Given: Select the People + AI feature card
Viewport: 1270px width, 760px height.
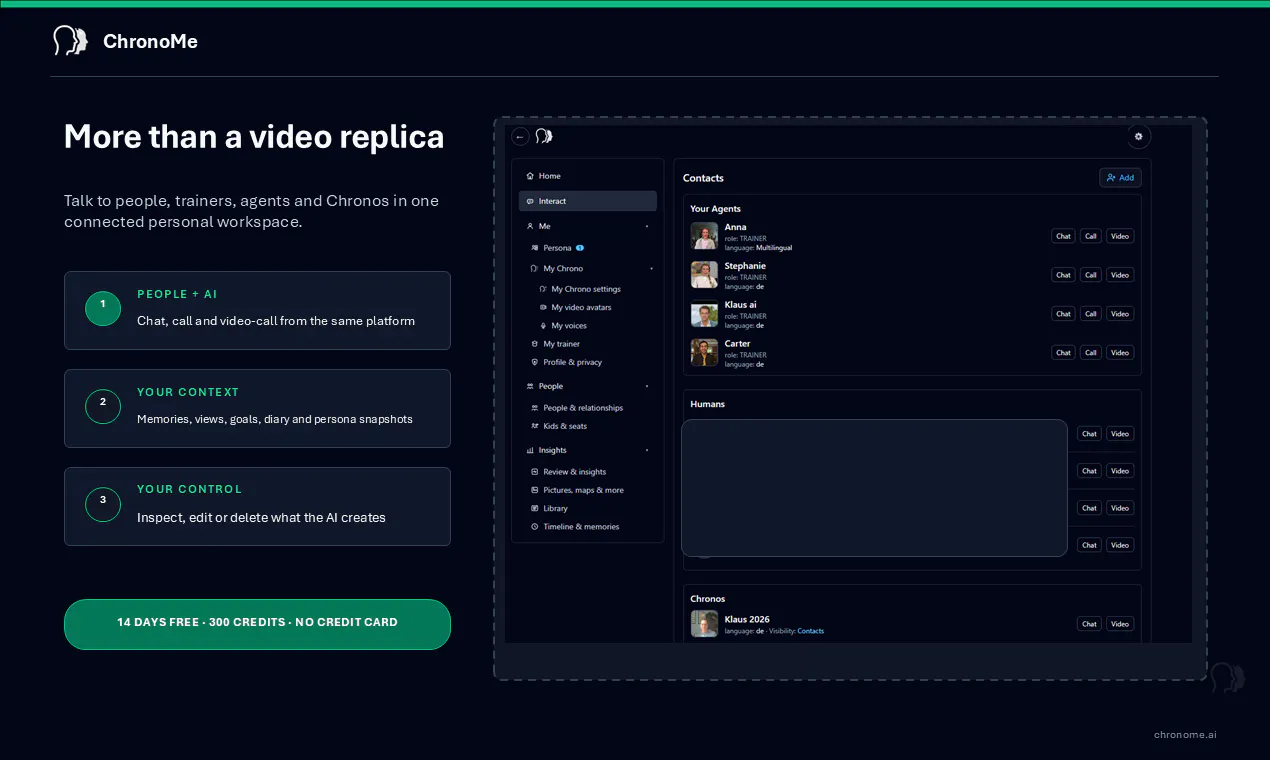Looking at the screenshot, I should tap(257, 311).
